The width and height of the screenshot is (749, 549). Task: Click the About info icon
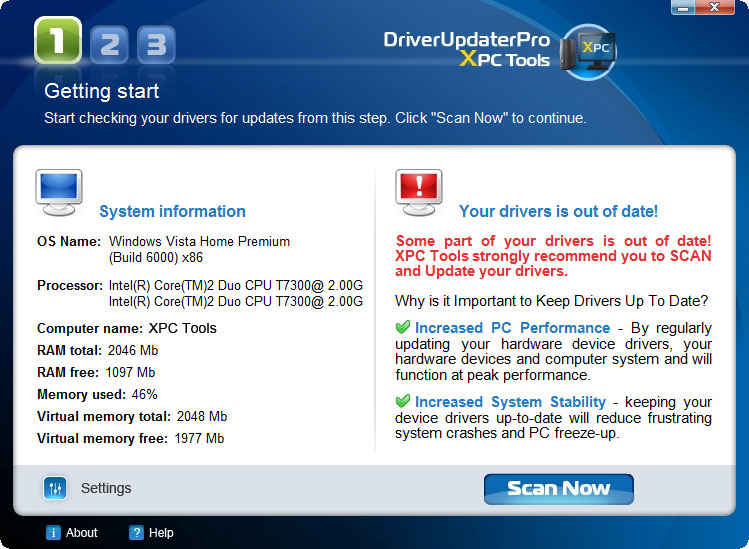(53, 532)
